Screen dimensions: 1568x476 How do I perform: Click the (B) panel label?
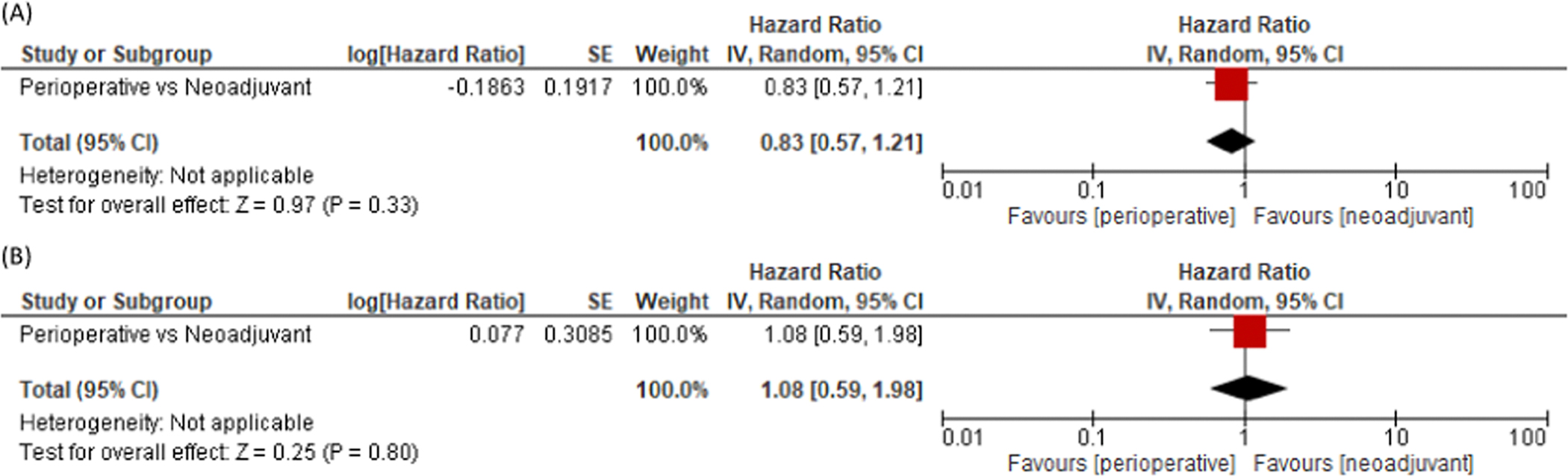pyautogui.click(x=16, y=256)
